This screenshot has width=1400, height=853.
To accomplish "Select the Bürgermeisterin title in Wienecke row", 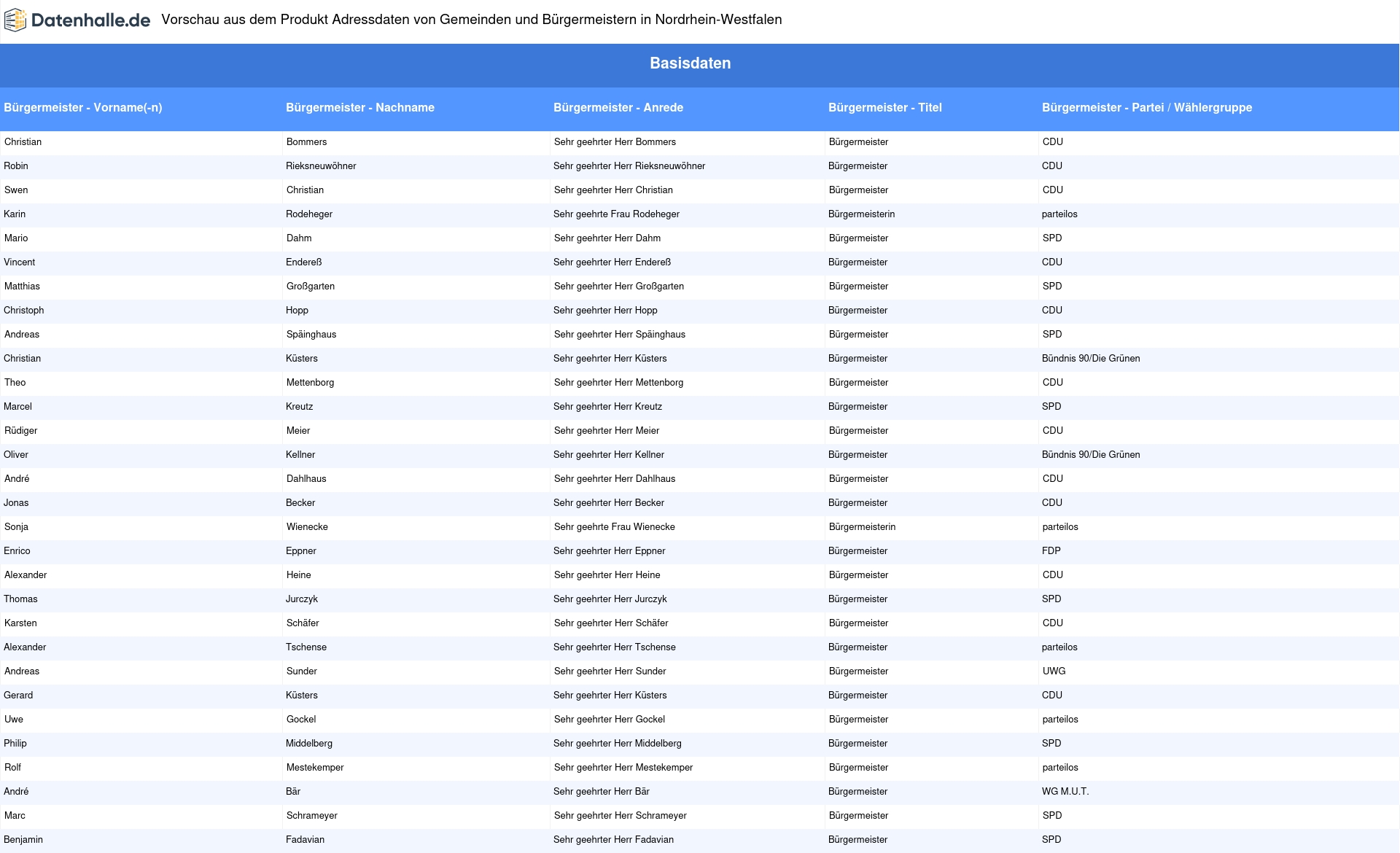I will 862,527.
